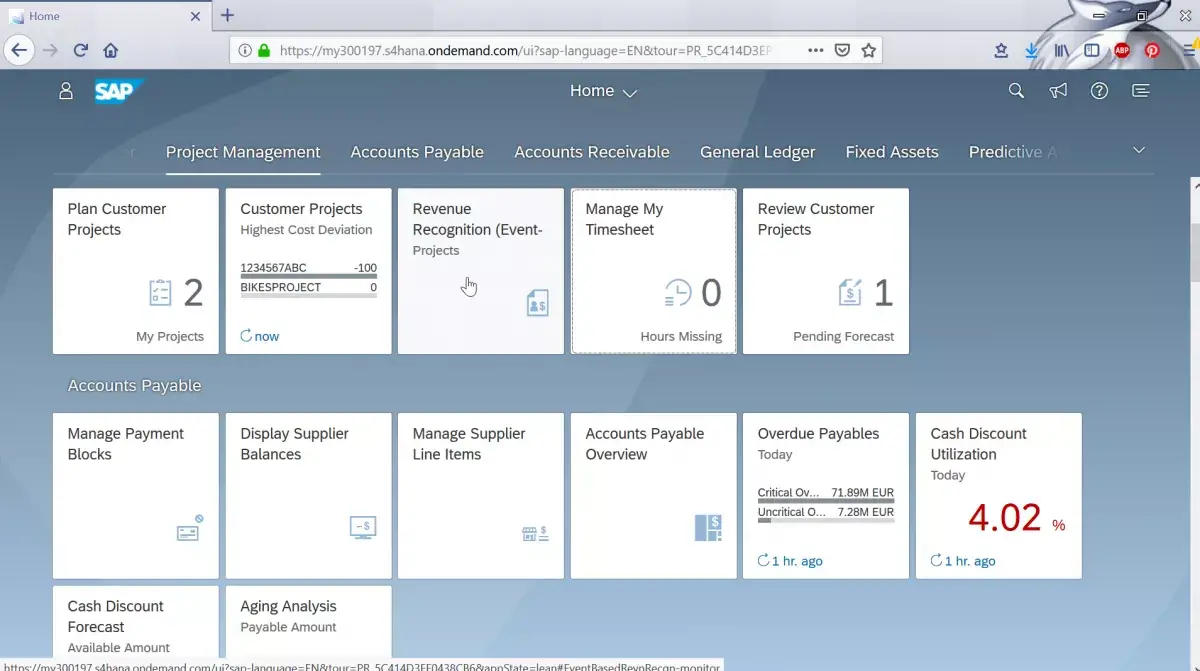
Task: Click the Manage My Timesheet clock icon
Action: 678,292
